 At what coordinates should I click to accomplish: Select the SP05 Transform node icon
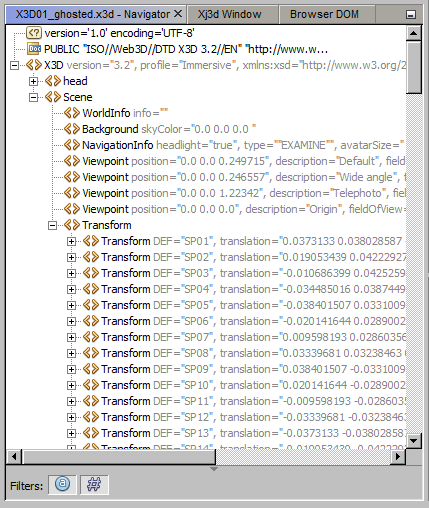(x=91, y=305)
